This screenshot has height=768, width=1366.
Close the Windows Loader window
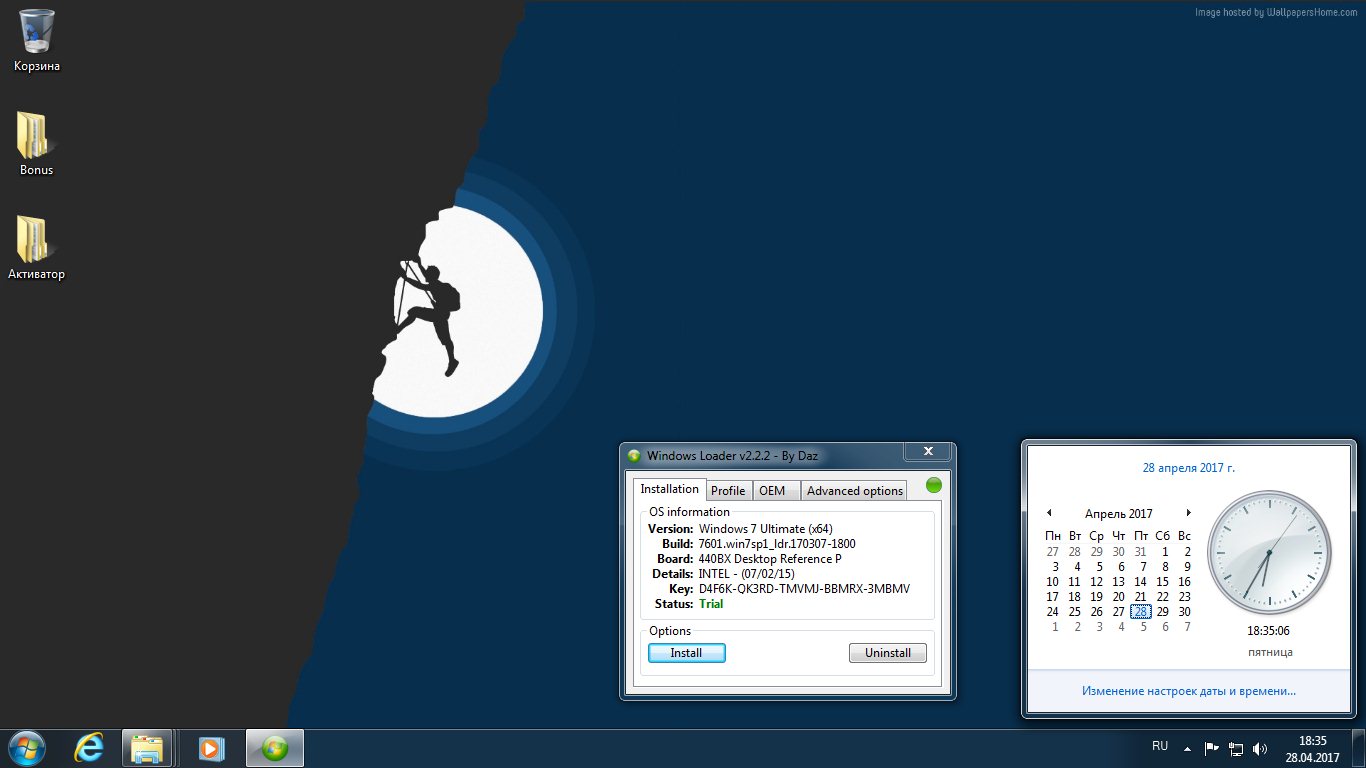tap(928, 452)
